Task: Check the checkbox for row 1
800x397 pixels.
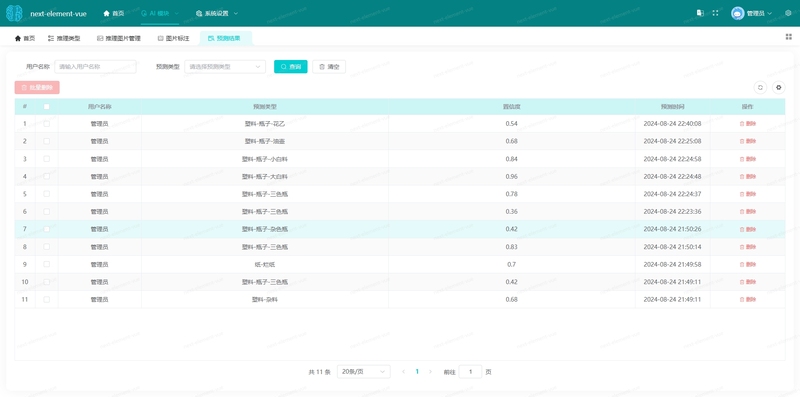Action: click(x=46, y=123)
